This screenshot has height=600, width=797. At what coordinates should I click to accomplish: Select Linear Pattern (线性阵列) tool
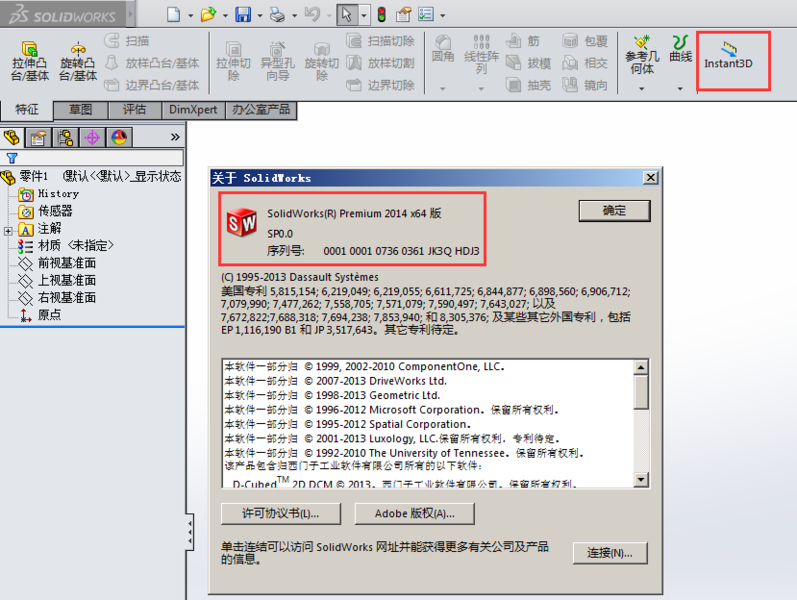pos(481,54)
